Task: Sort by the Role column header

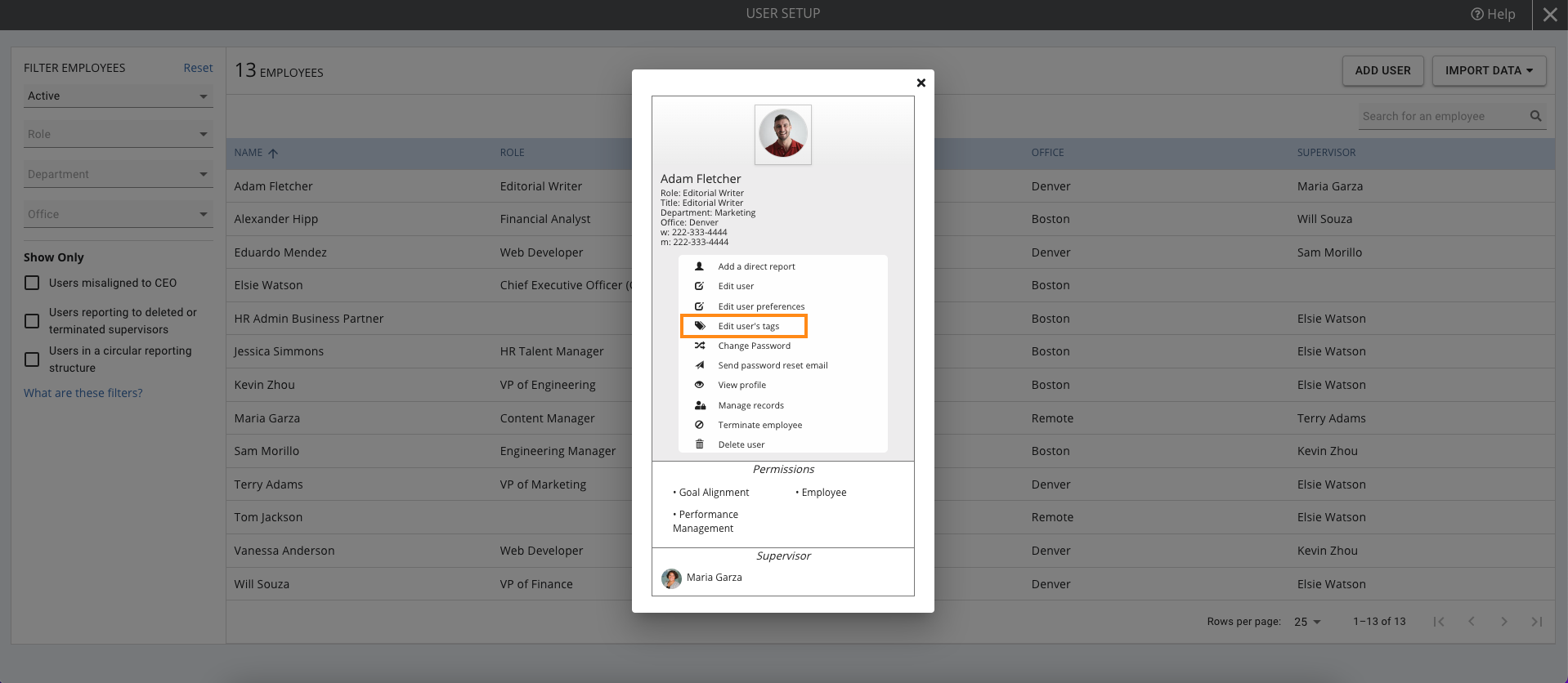Action: (513, 153)
